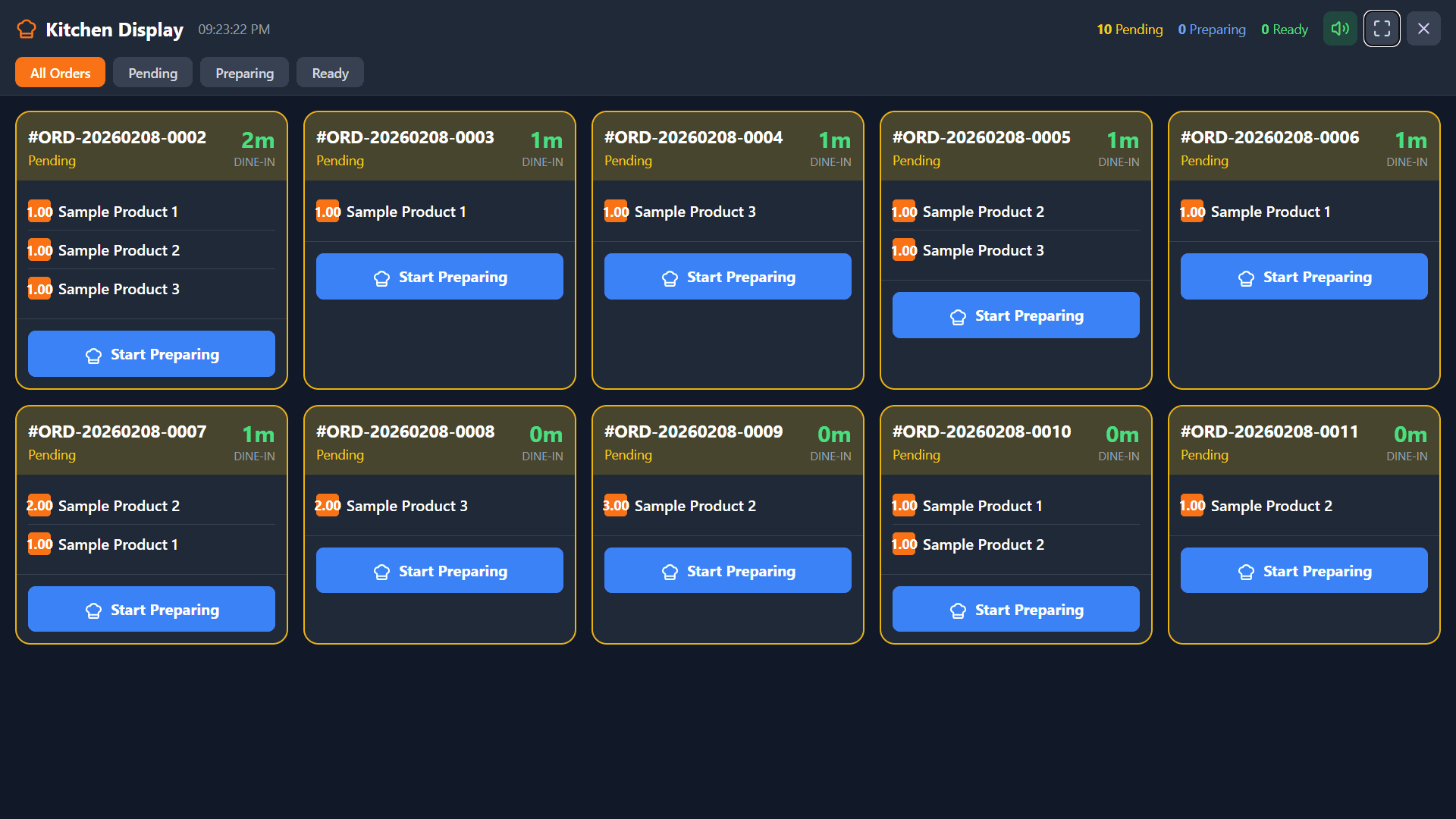Mute the kitchen sound alerts speaker icon
The width and height of the screenshot is (1456, 819).
pyautogui.click(x=1340, y=28)
